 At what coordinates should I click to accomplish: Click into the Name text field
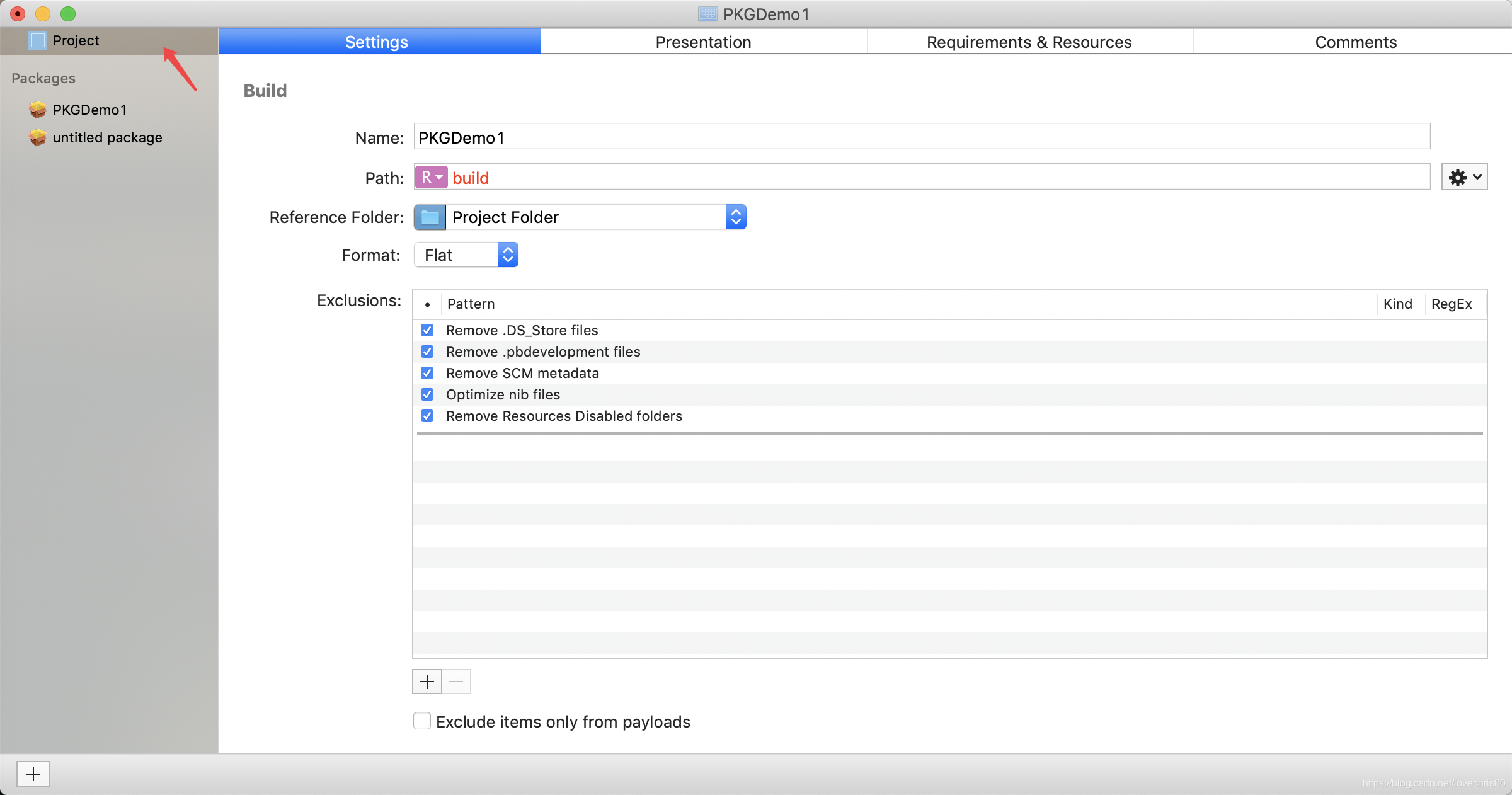coord(922,137)
